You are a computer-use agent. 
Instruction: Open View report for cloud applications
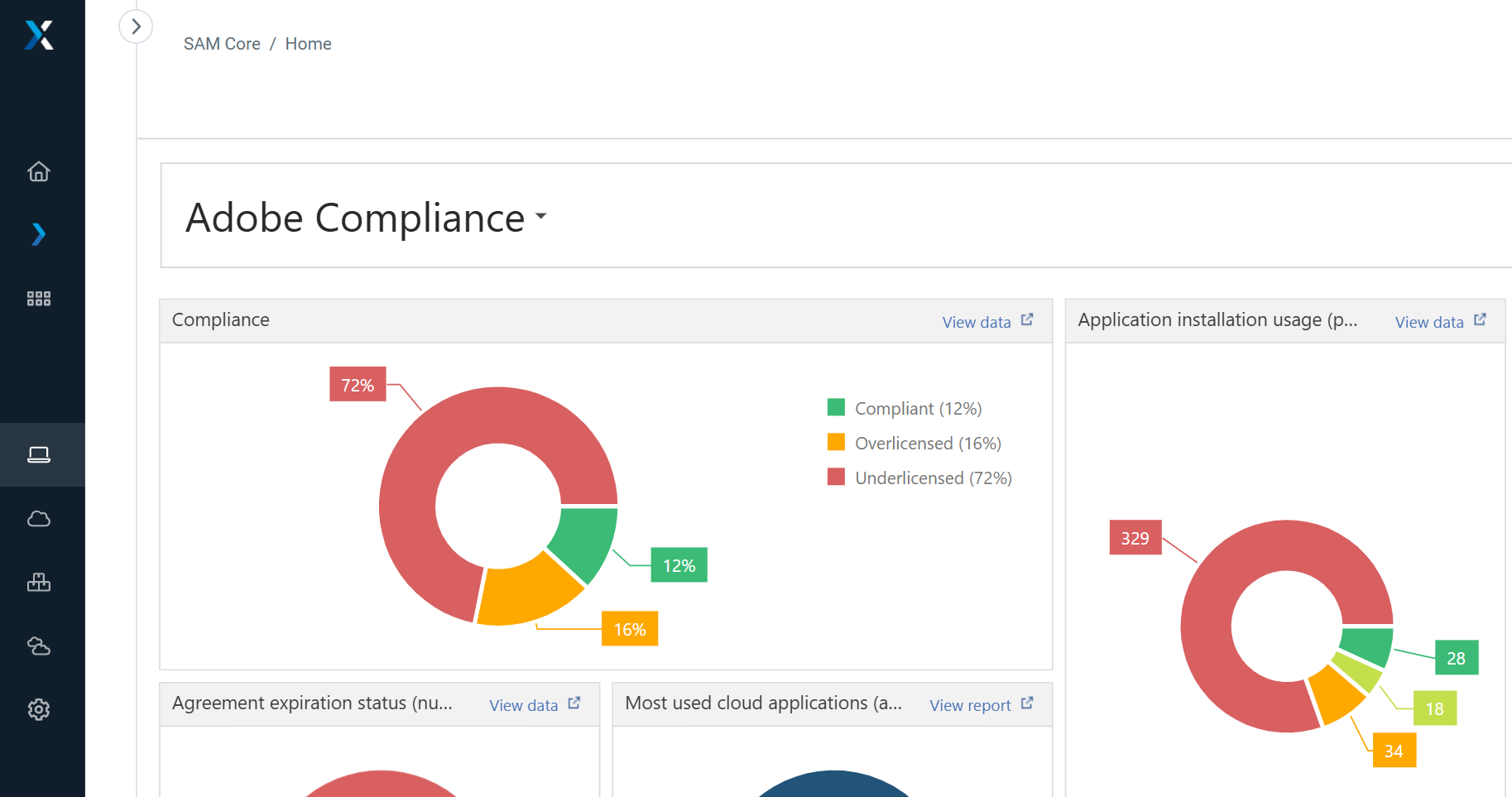click(980, 705)
